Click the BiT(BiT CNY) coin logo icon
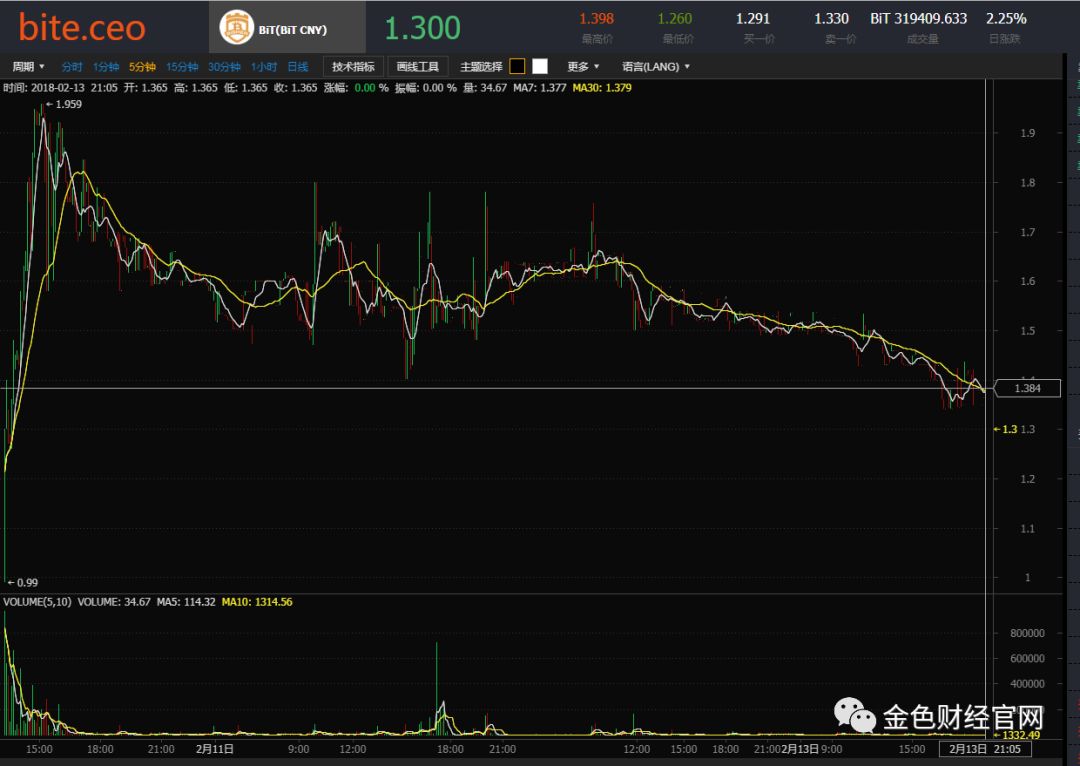This screenshot has width=1080, height=766. [x=238, y=27]
